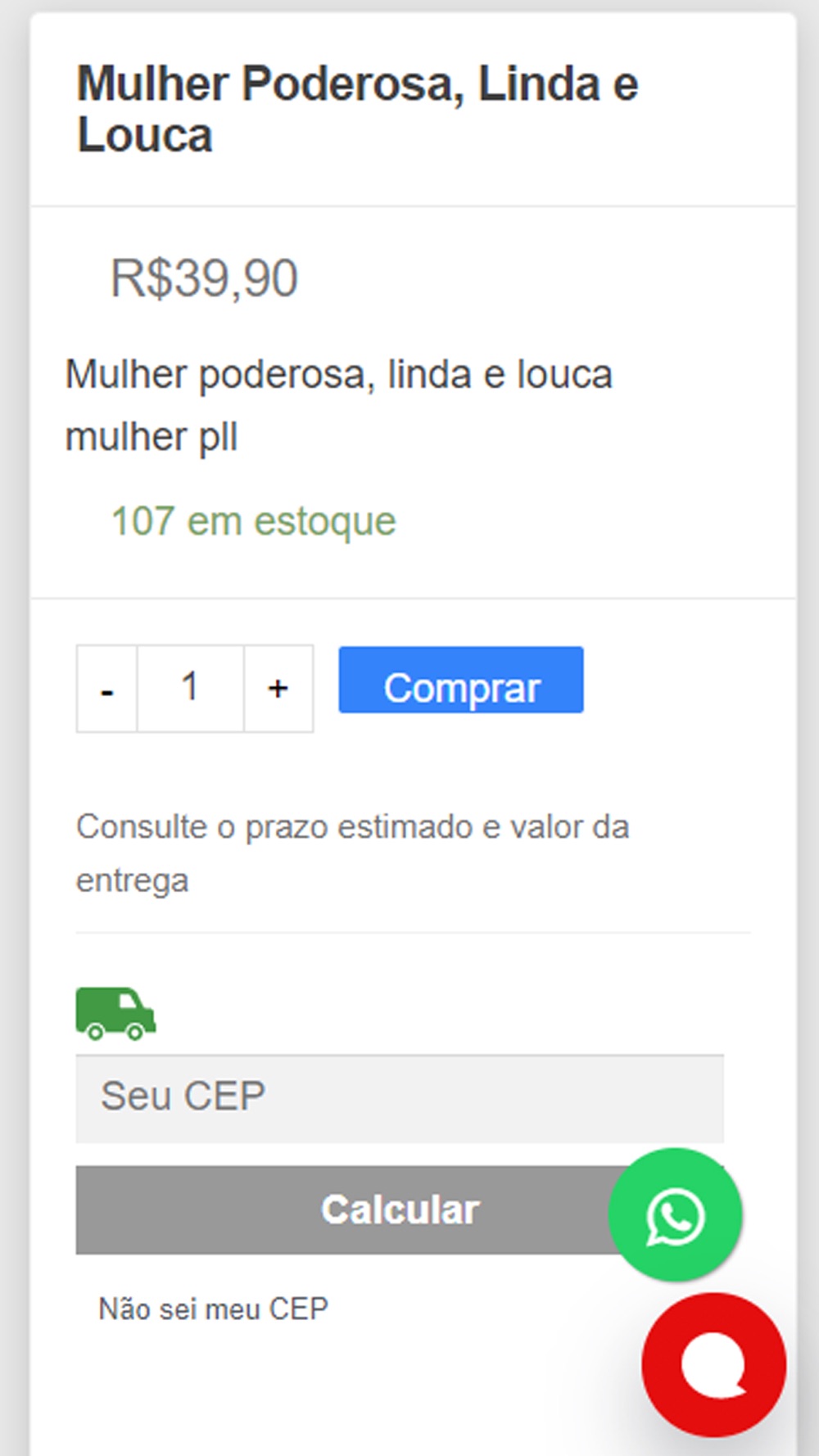Click the green delivery truck icon
Screen dimensions: 819x1456
point(115,1014)
